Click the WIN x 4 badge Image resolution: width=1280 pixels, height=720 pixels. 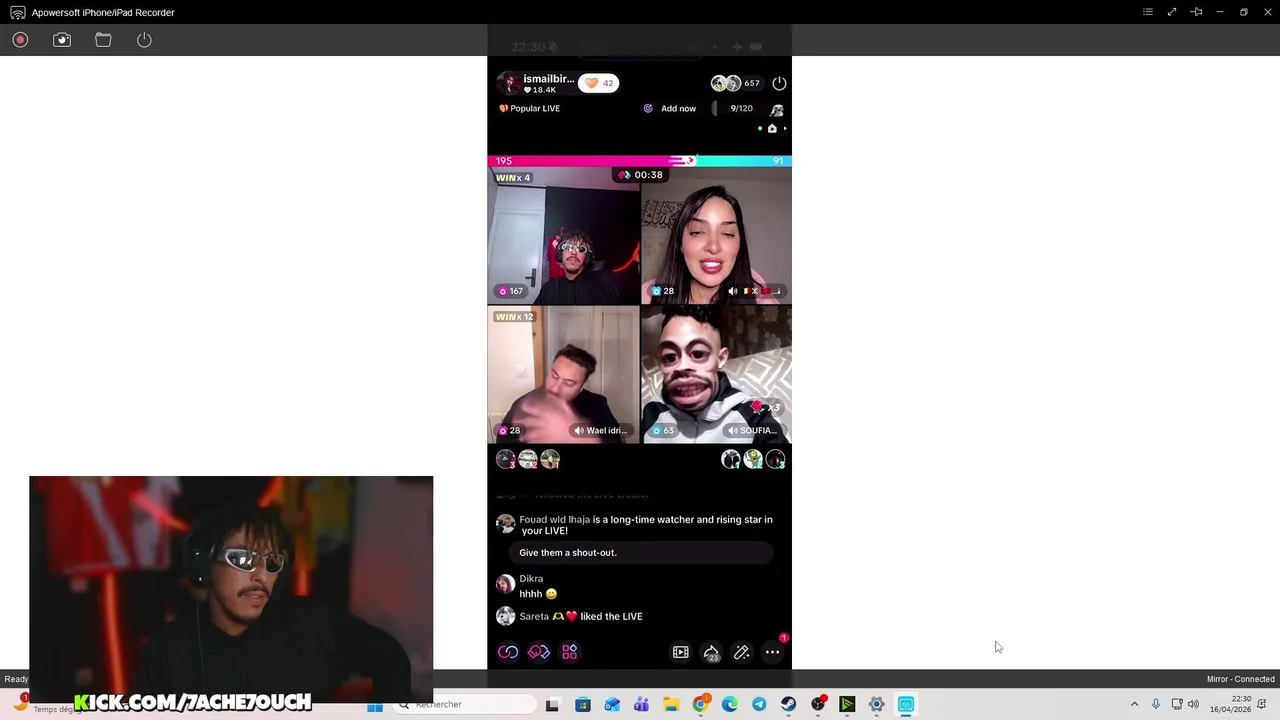[513, 178]
